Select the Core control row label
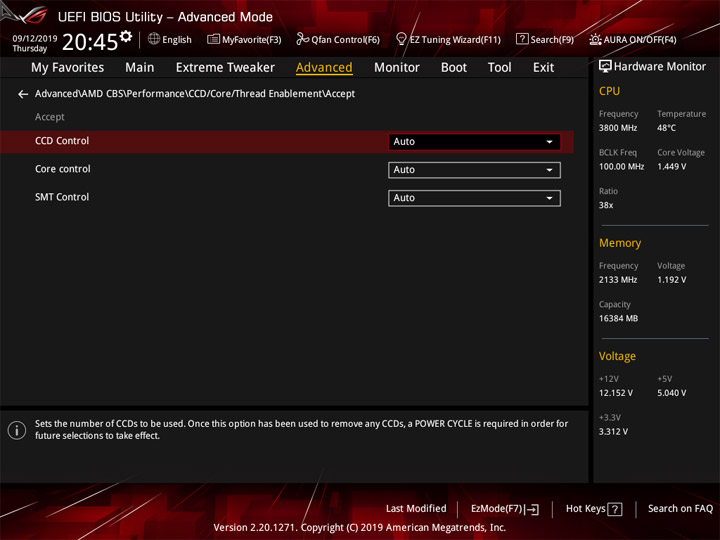 [63, 169]
